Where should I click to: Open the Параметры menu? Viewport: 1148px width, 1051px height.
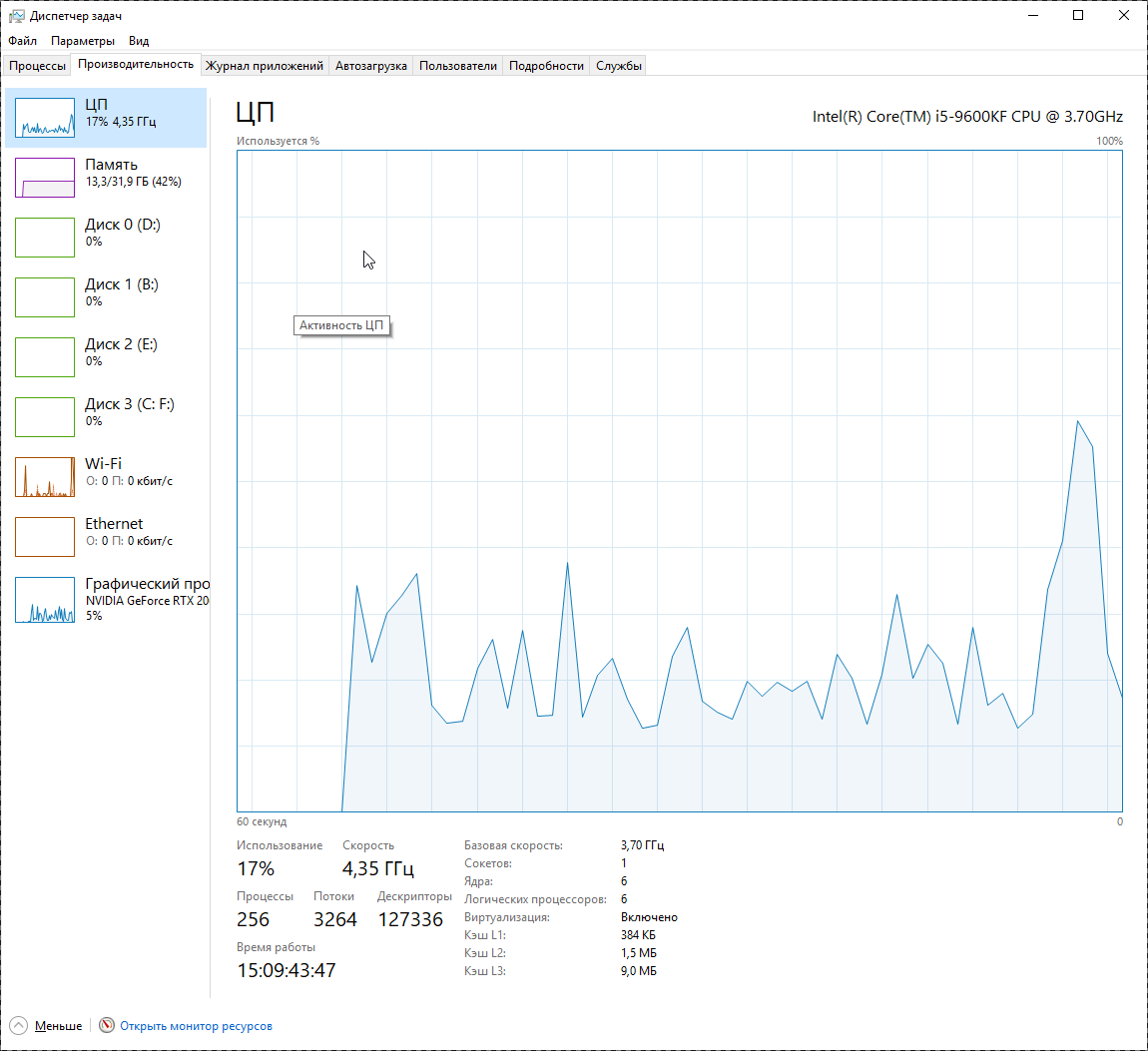(x=83, y=41)
